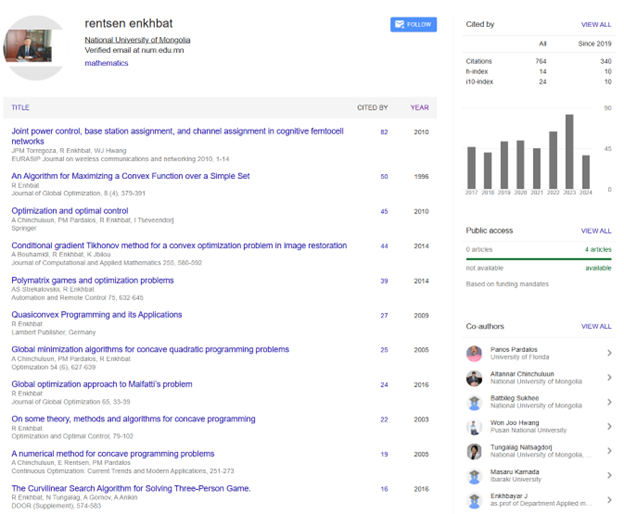Image resolution: width=624 pixels, height=514 pixels.
Task: Sort publications by Year column
Action: pyautogui.click(x=419, y=107)
